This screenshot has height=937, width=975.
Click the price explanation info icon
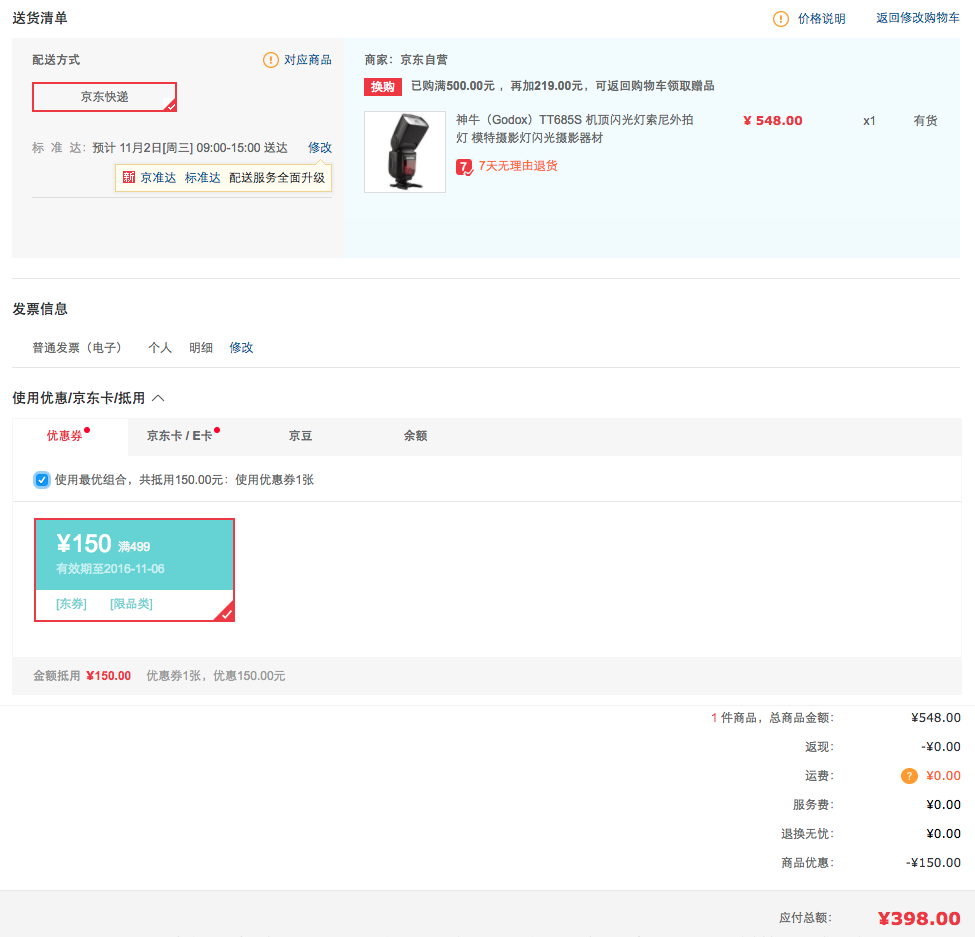[x=781, y=19]
